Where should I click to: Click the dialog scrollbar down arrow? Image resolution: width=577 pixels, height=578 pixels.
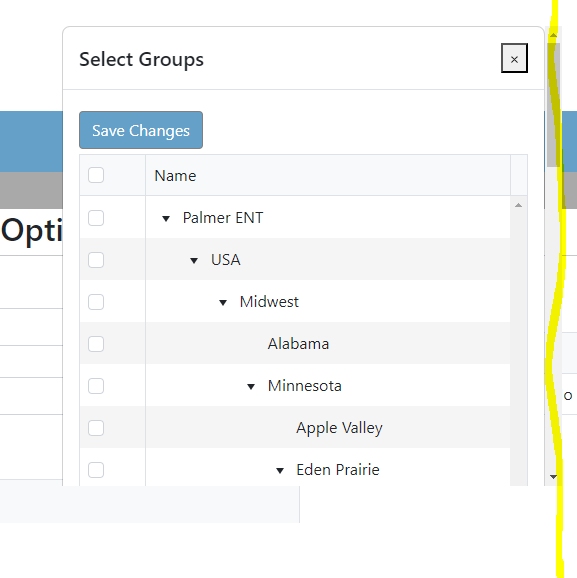coord(553,477)
